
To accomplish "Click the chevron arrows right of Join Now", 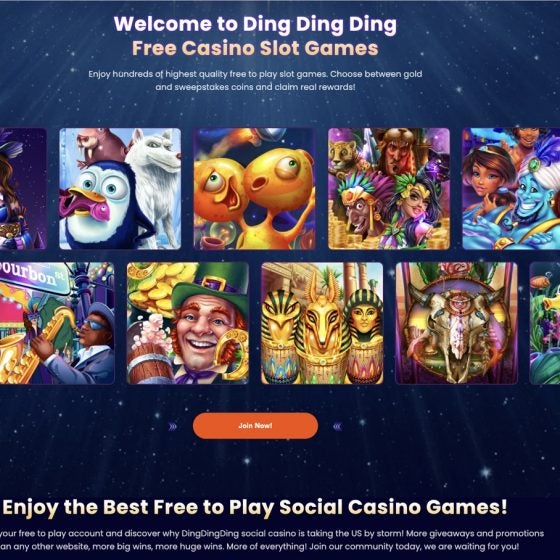I will click(x=337, y=426).
